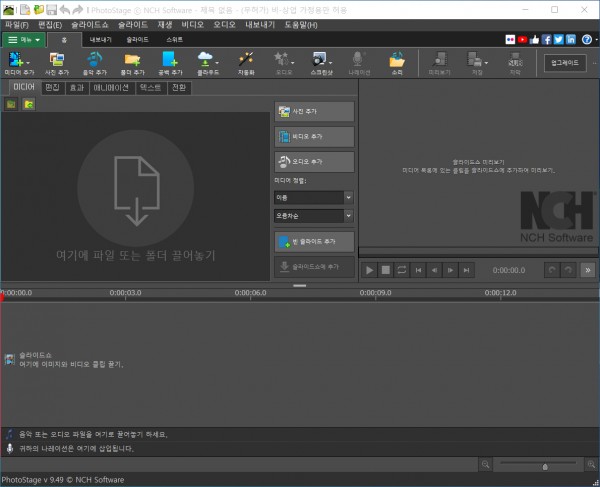Expand the 클라우드 dropdown arrow
Viewport: 600px width, 487px height.
(217, 62)
